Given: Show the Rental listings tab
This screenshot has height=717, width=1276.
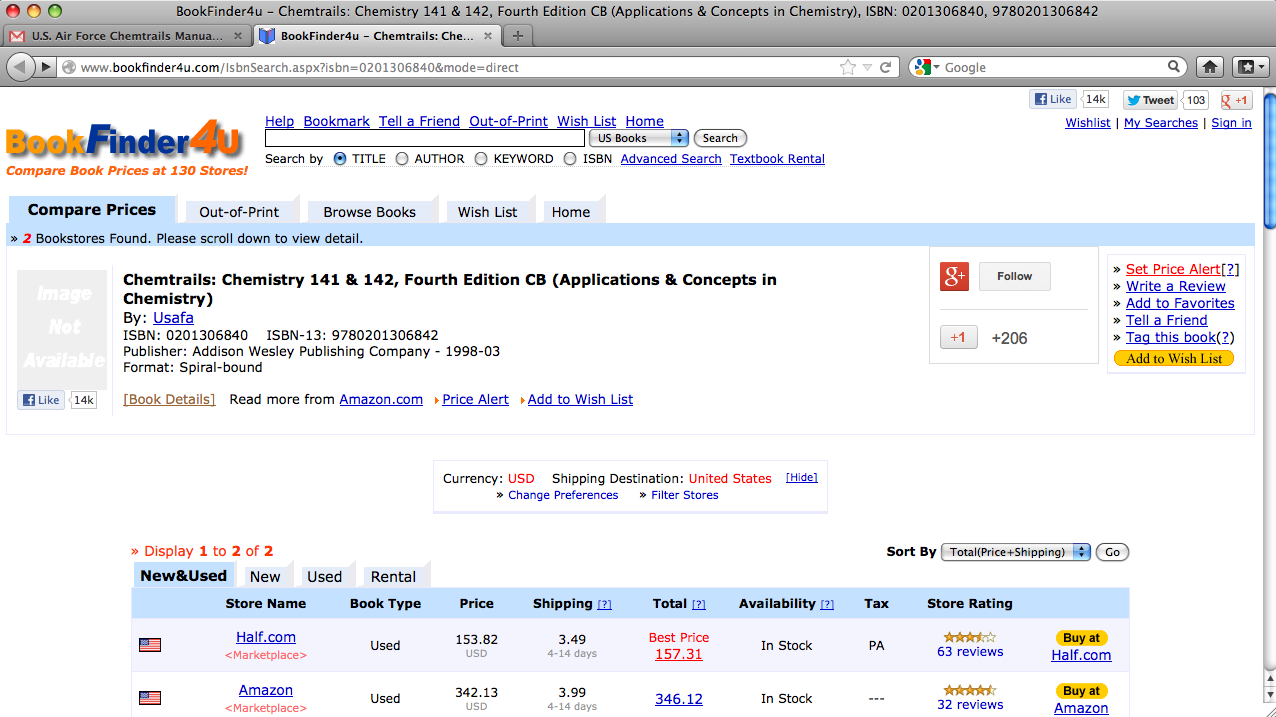Looking at the screenshot, I should (393, 576).
